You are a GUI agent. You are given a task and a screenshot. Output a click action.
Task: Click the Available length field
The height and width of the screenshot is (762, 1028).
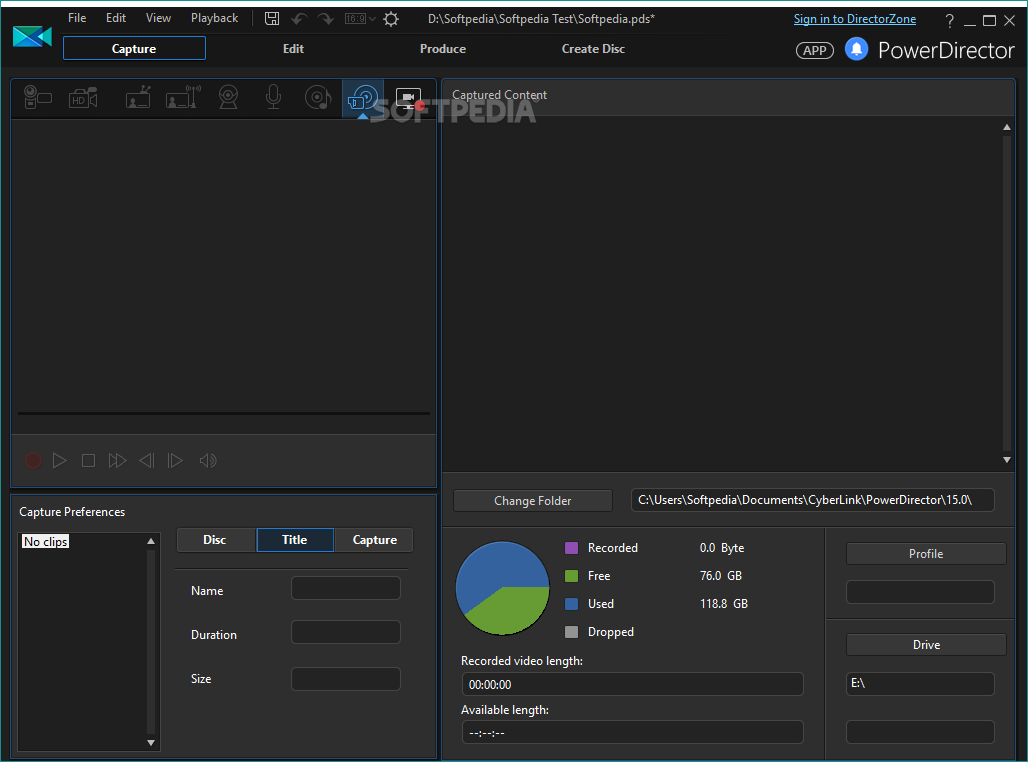(633, 732)
